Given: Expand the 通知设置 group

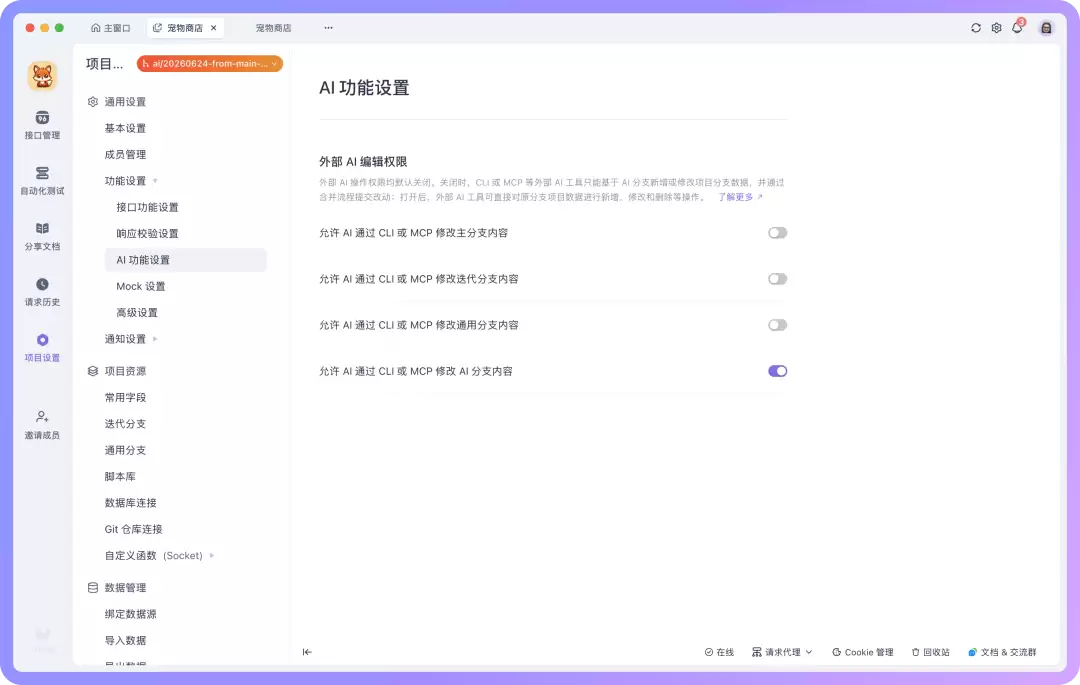Looking at the screenshot, I should pyautogui.click(x=155, y=339).
